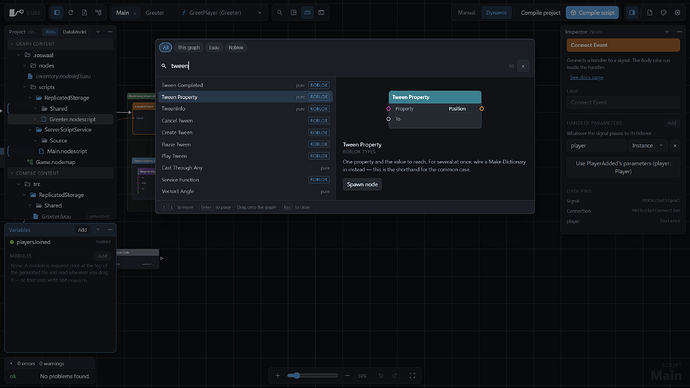The image size is (690, 388).
Task: Open the Main tab
Action: tap(122, 13)
